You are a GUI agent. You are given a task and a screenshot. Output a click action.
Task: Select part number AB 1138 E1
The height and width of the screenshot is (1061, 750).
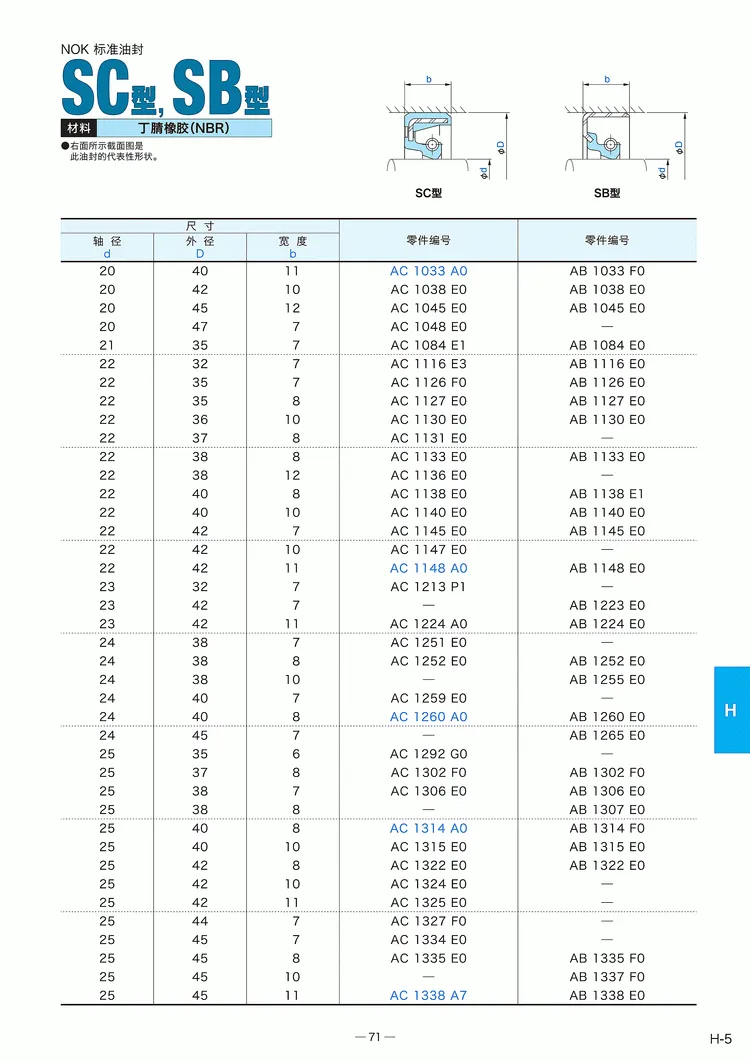pos(607,494)
